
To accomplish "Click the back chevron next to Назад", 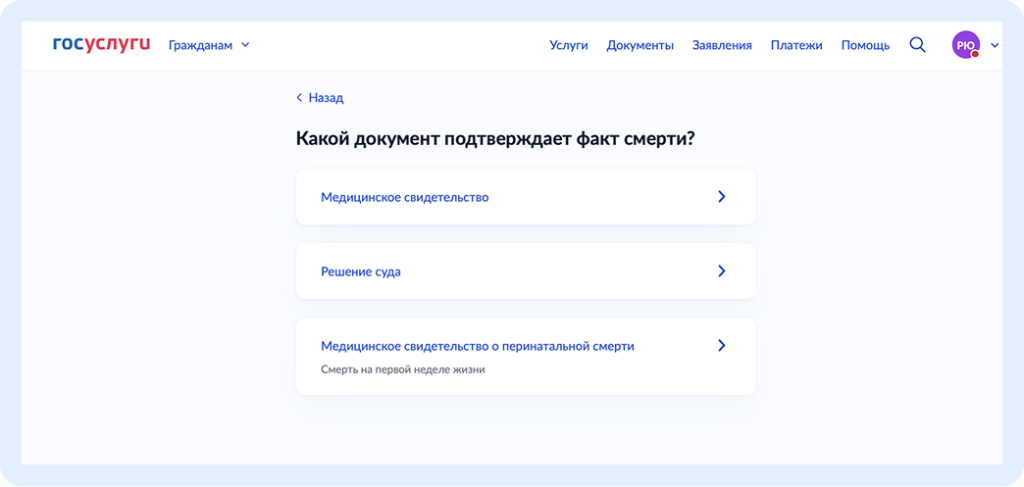I will click(299, 98).
